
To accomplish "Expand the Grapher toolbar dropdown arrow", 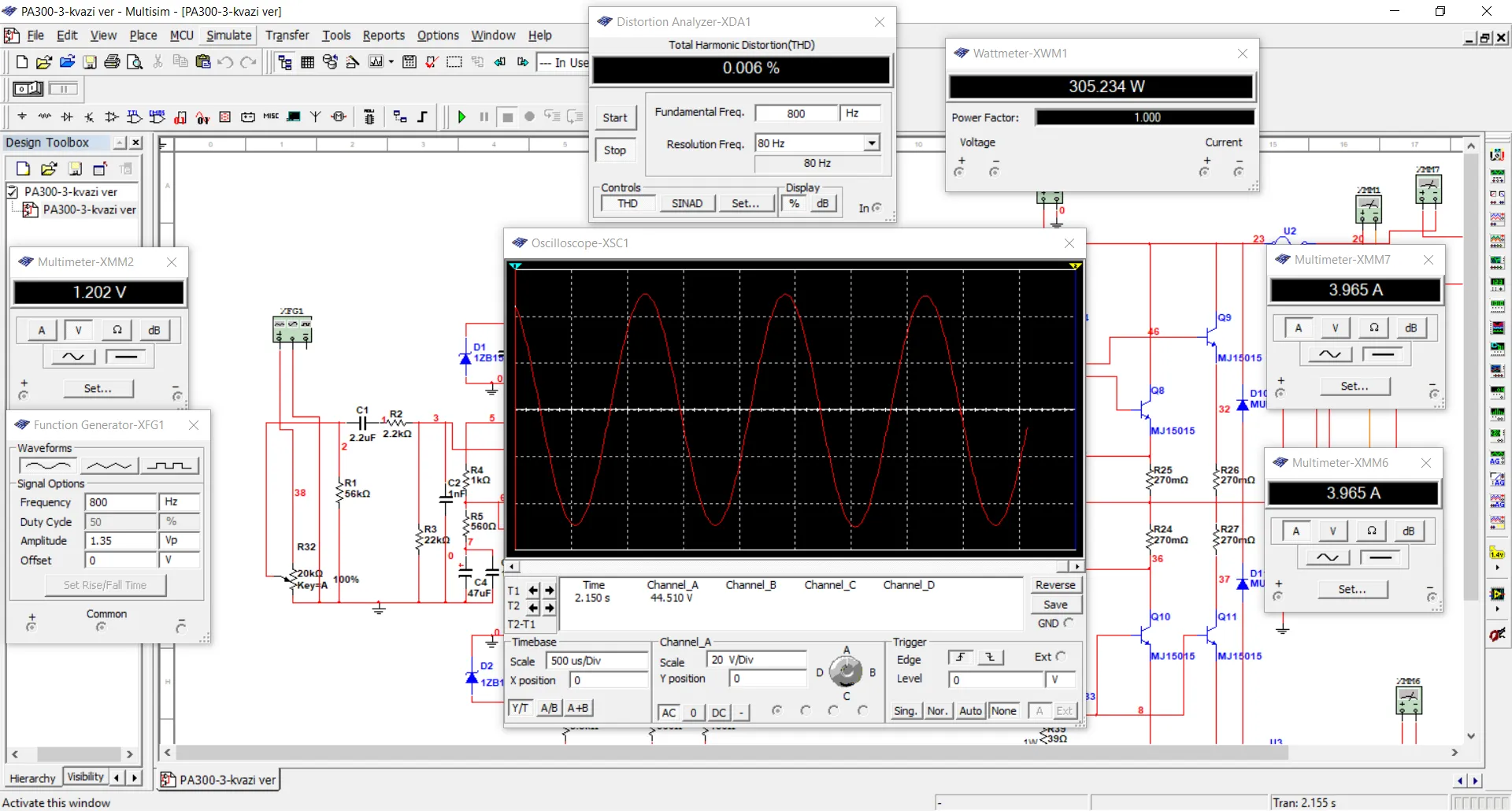I will pyautogui.click(x=391, y=61).
